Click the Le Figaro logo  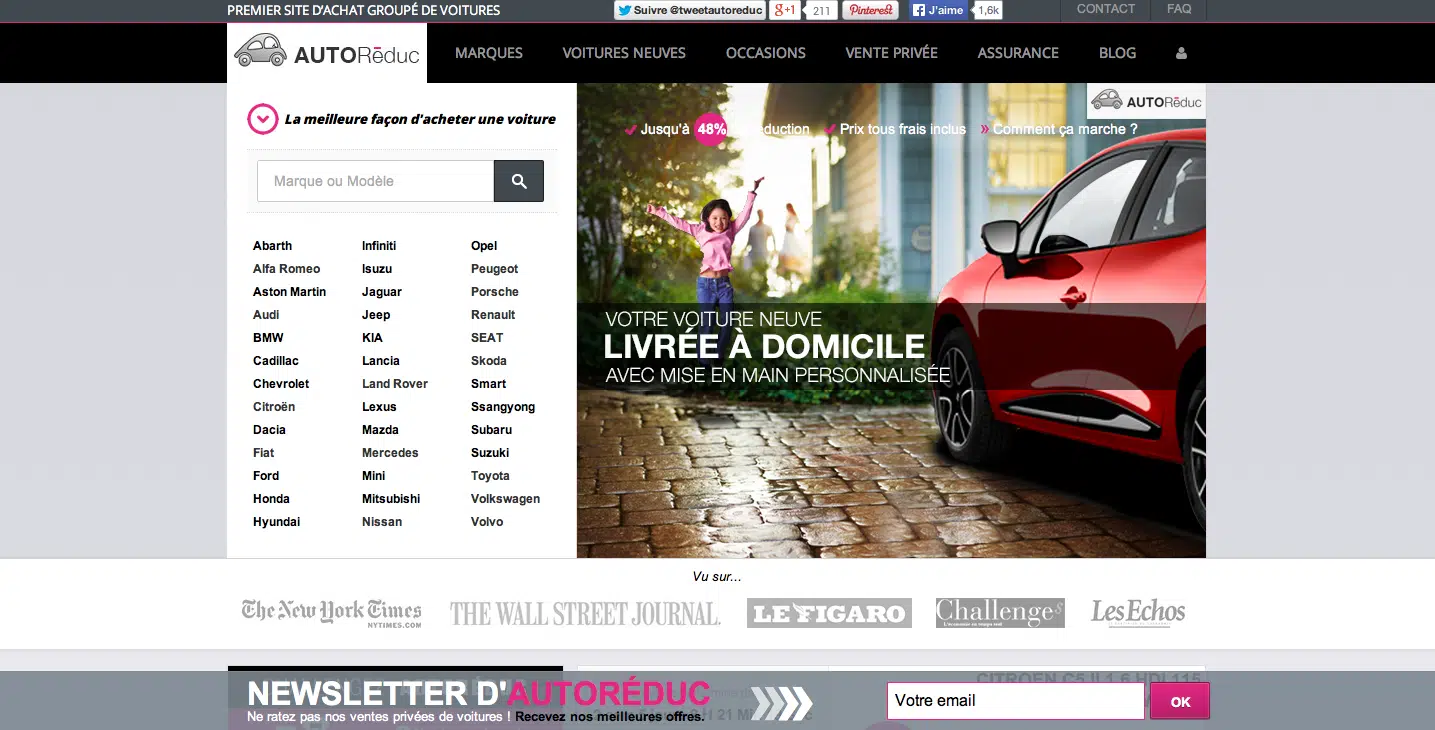(x=829, y=613)
